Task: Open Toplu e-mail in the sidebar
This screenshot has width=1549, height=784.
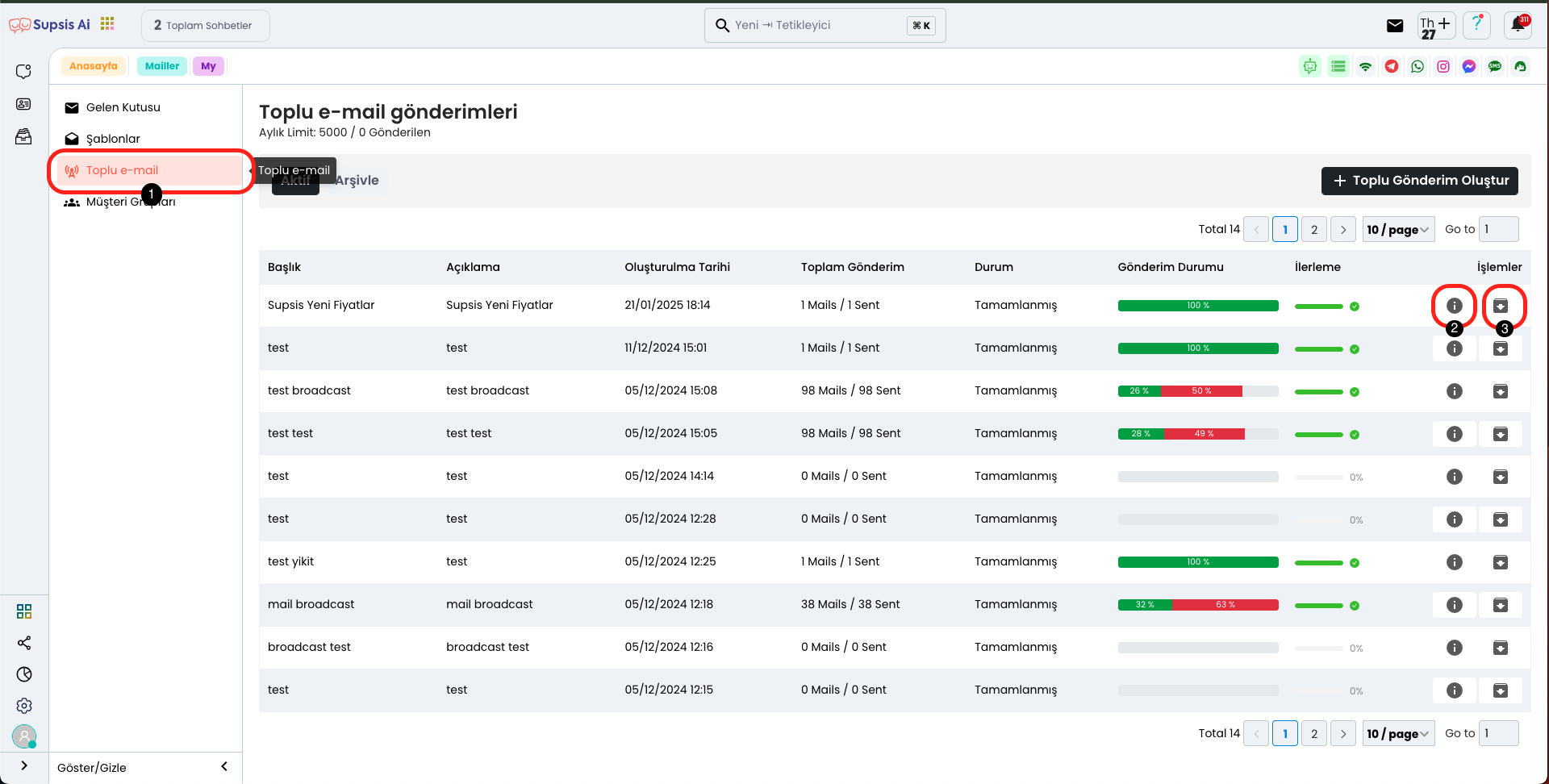Action: [148, 170]
